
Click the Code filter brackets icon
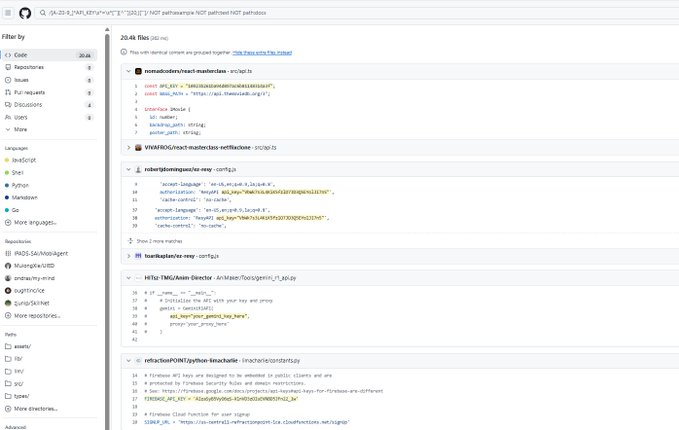(8, 55)
